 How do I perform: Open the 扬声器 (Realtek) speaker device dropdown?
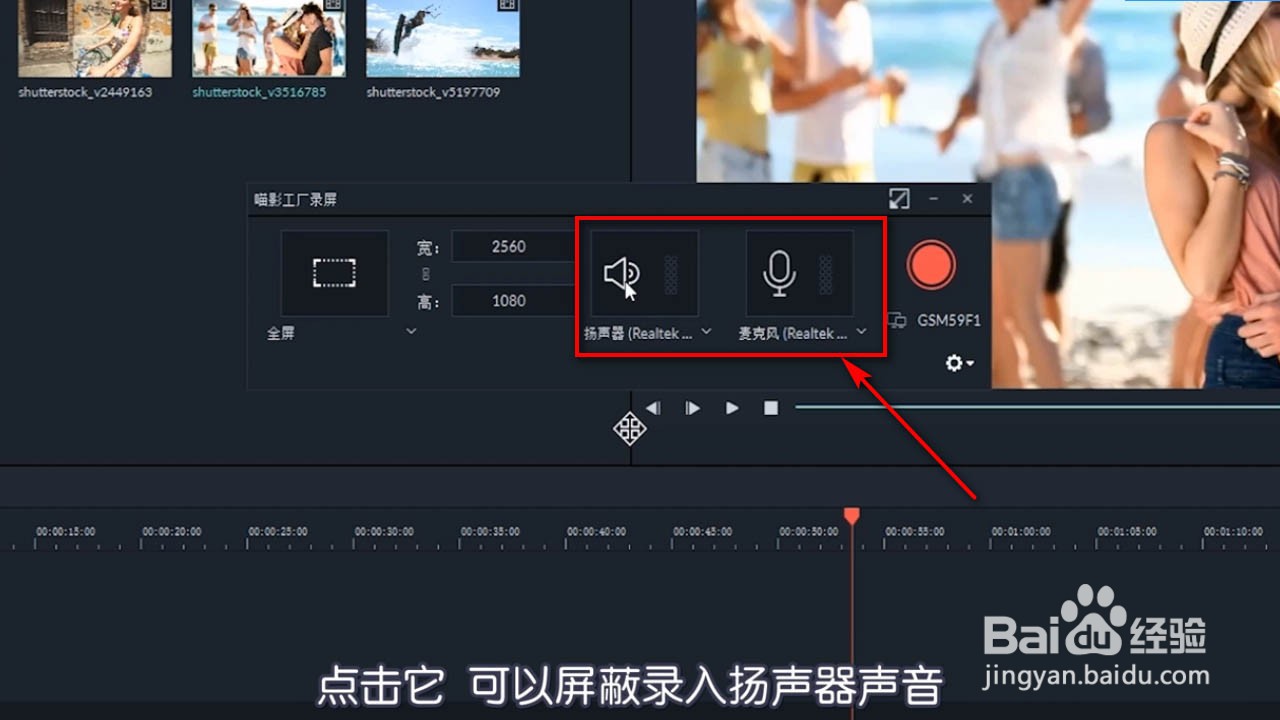[706, 333]
